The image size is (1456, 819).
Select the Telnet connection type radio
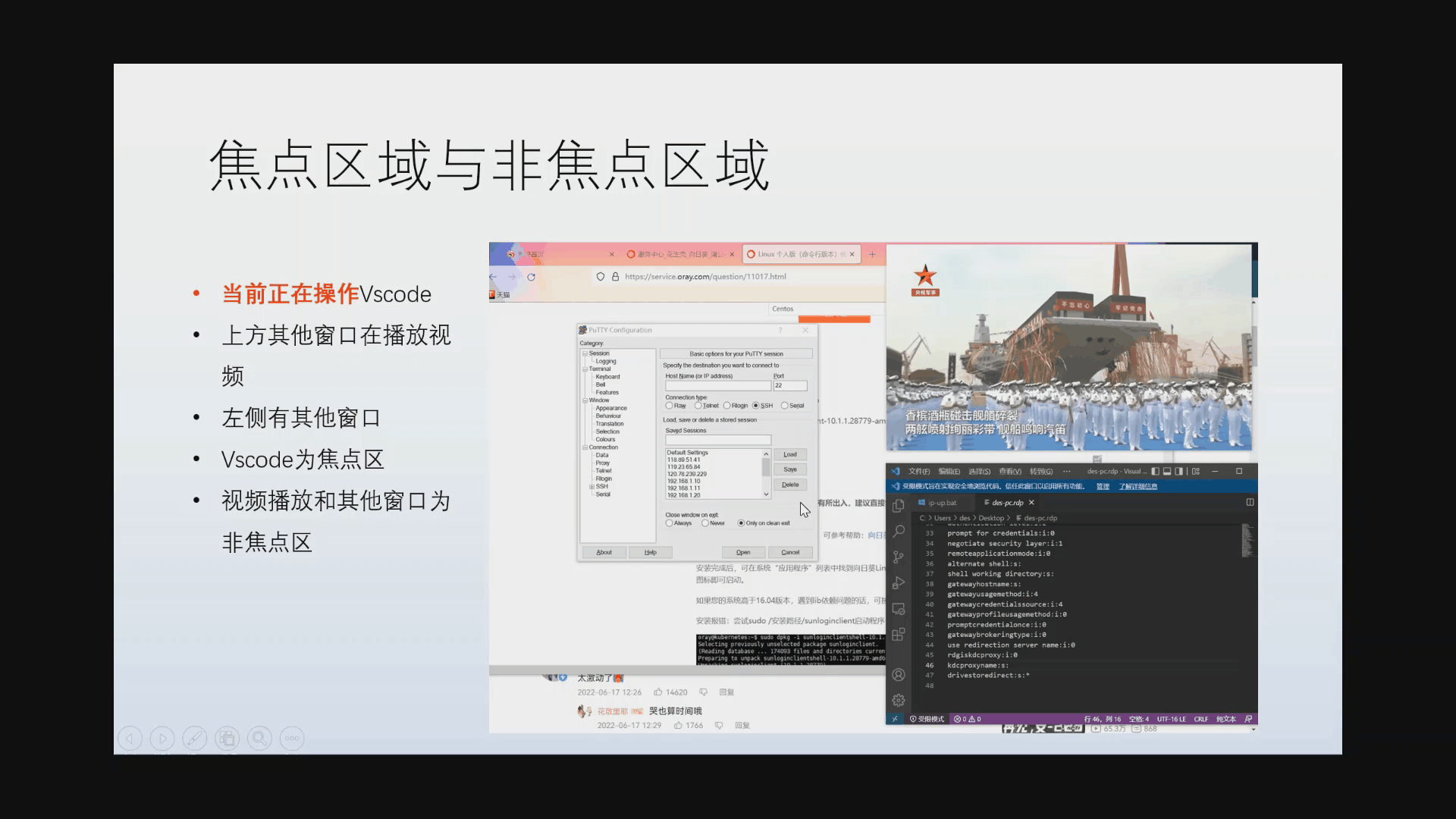coord(698,406)
